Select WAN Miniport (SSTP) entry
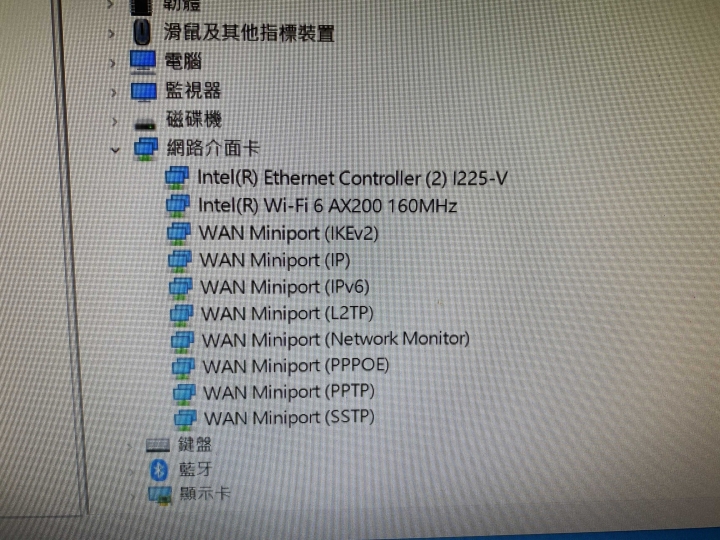The width and height of the screenshot is (720, 540). (x=289, y=417)
